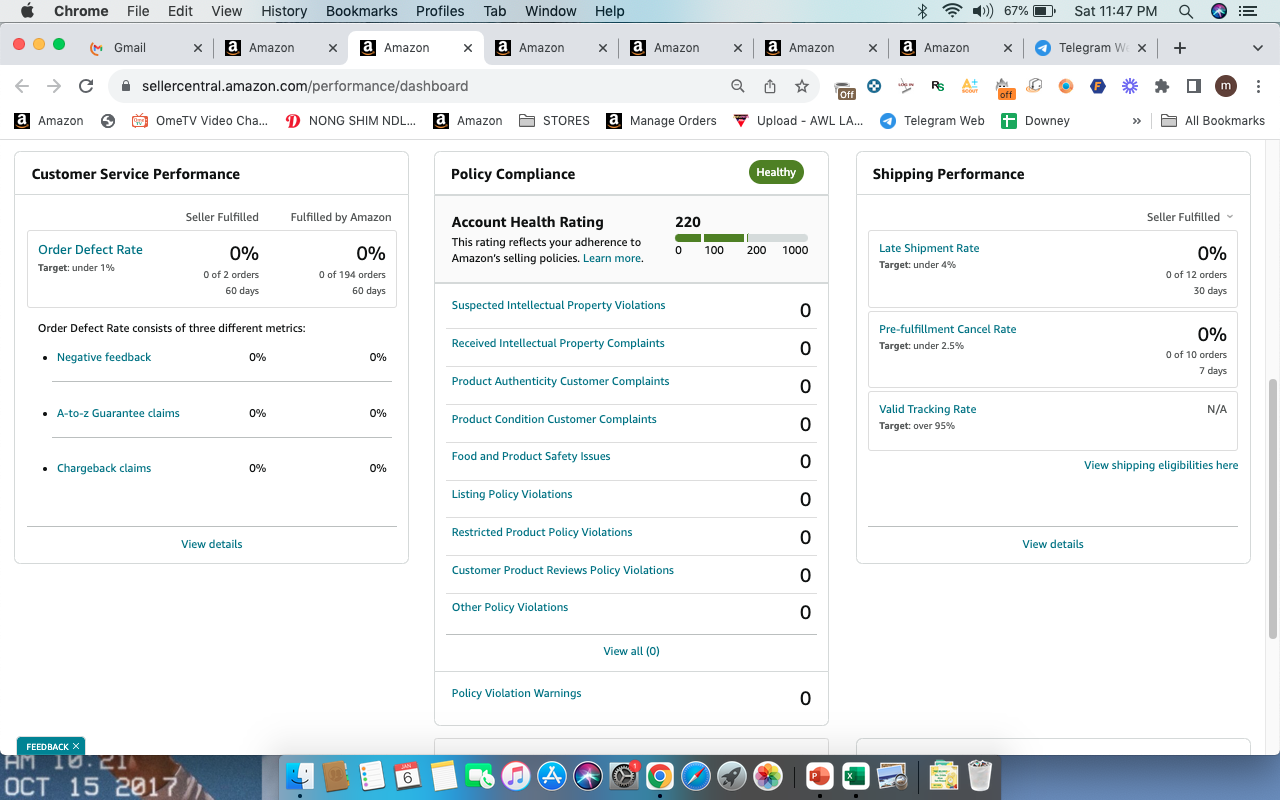Open Trash in the Dock
The height and width of the screenshot is (800, 1280).
click(980, 775)
